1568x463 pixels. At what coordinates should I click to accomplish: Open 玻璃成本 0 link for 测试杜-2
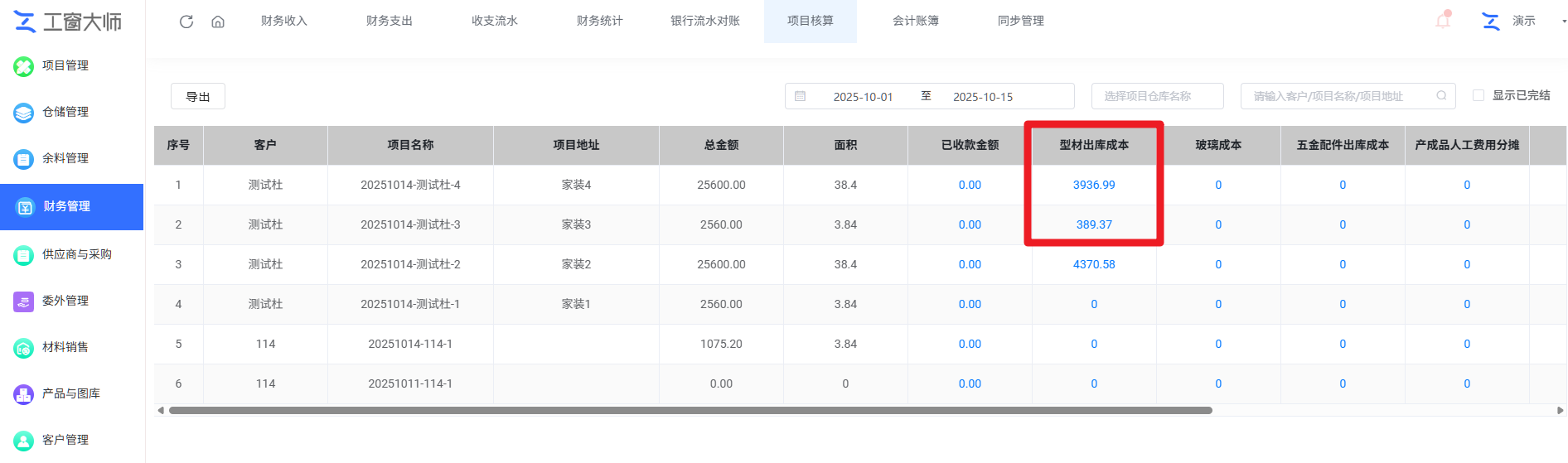pyautogui.click(x=1218, y=264)
